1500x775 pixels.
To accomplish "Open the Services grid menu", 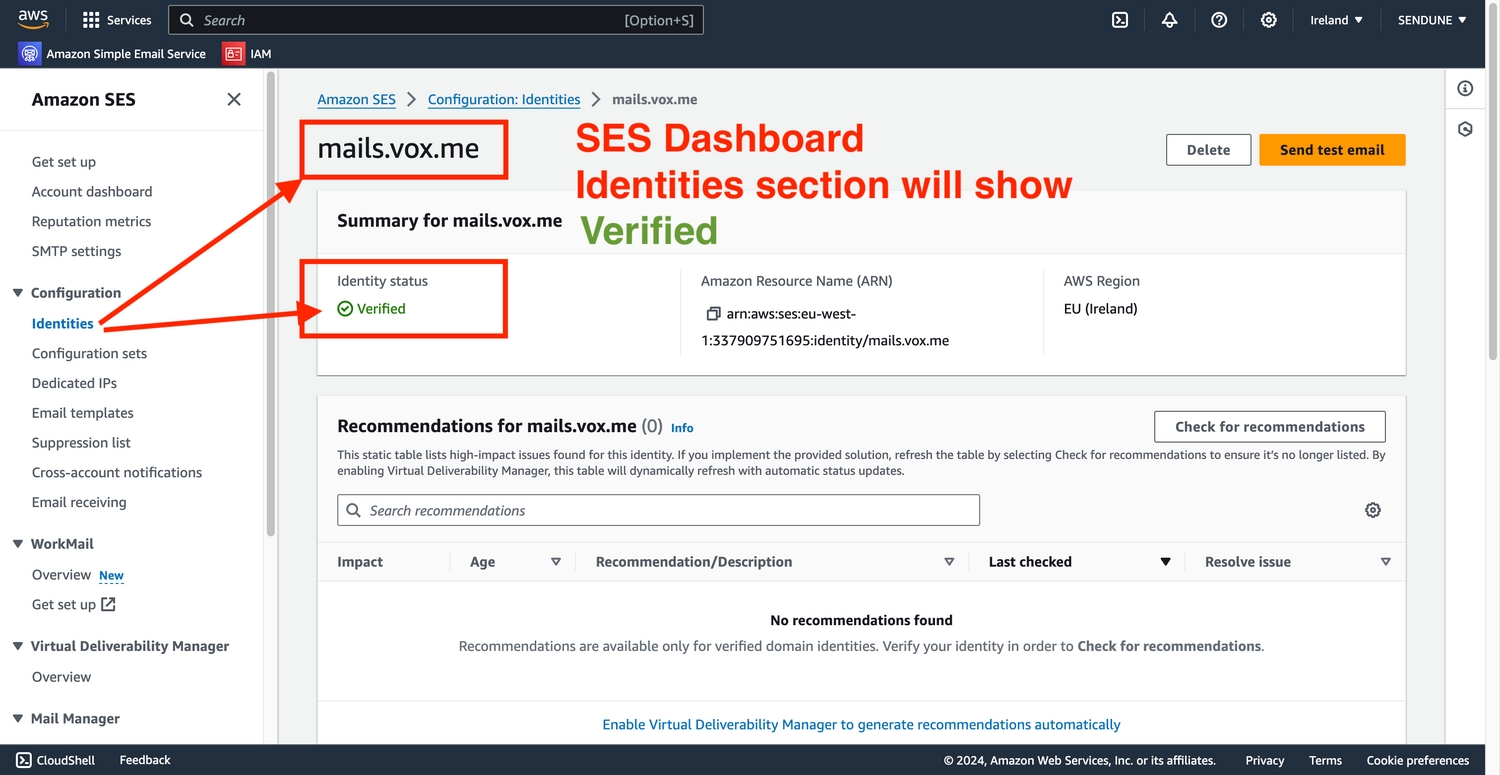I will coord(117,20).
